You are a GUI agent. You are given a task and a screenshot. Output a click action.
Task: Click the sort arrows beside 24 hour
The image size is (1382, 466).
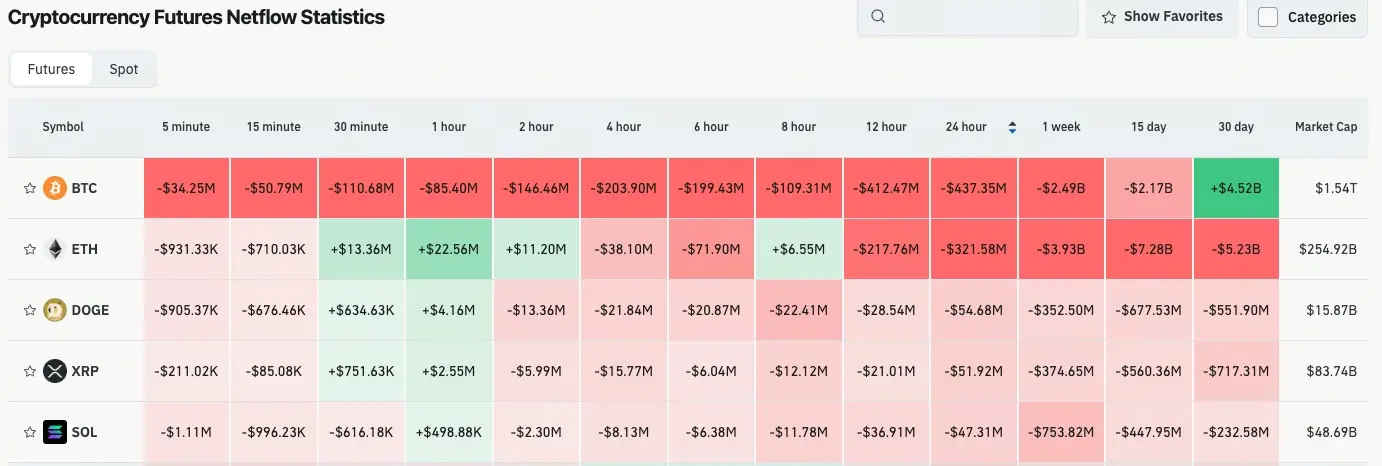1012,127
